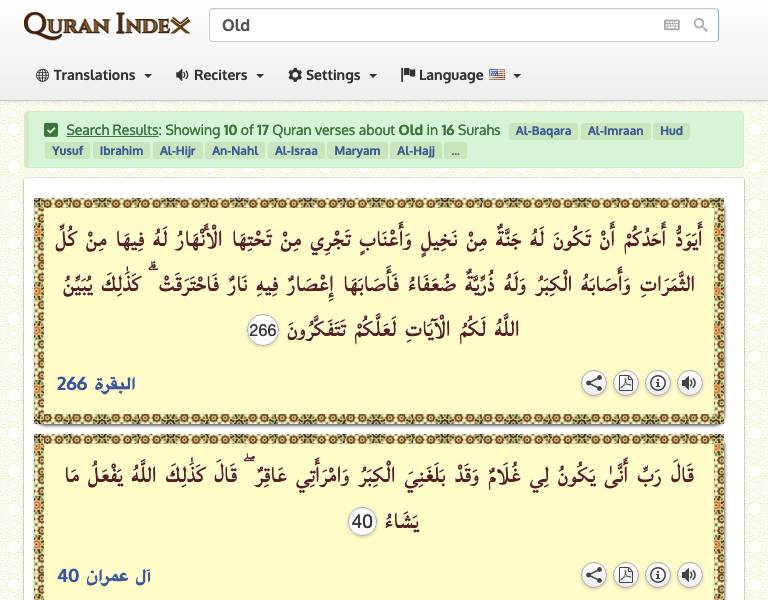Pick the An-Nahl surah tag

pyautogui.click(x=235, y=150)
